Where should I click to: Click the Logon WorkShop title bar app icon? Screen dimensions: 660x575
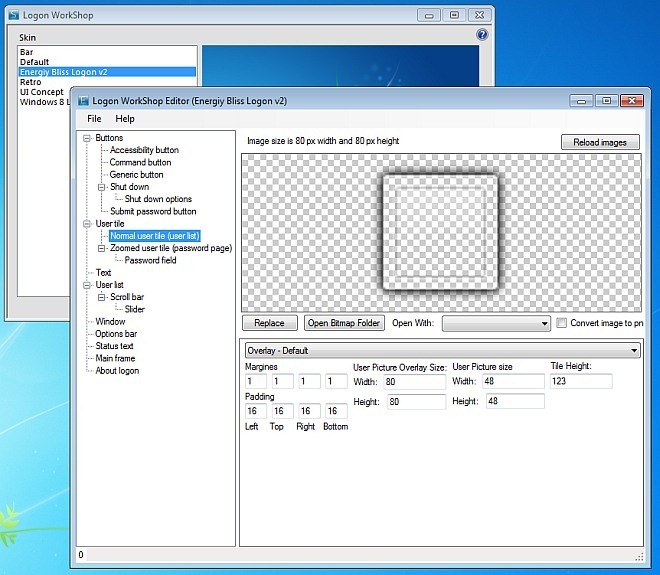pos(14,15)
